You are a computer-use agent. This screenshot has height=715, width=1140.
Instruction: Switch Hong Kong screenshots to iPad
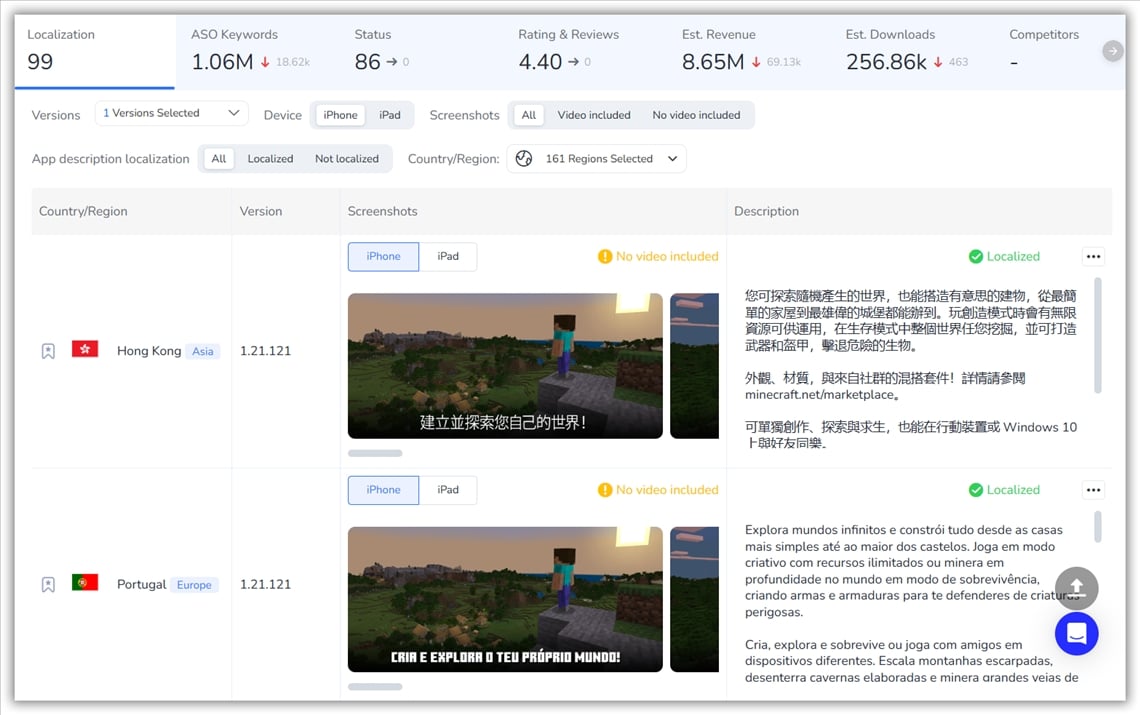point(447,257)
